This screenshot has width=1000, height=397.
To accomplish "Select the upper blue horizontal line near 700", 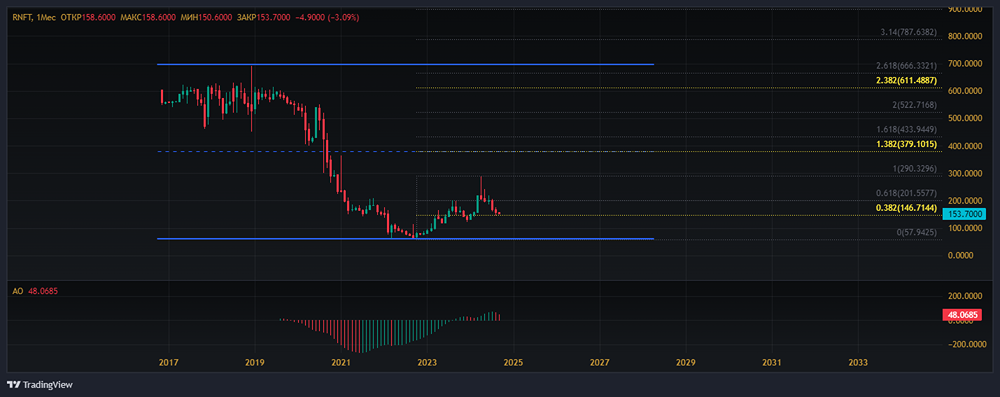I will 405,64.
